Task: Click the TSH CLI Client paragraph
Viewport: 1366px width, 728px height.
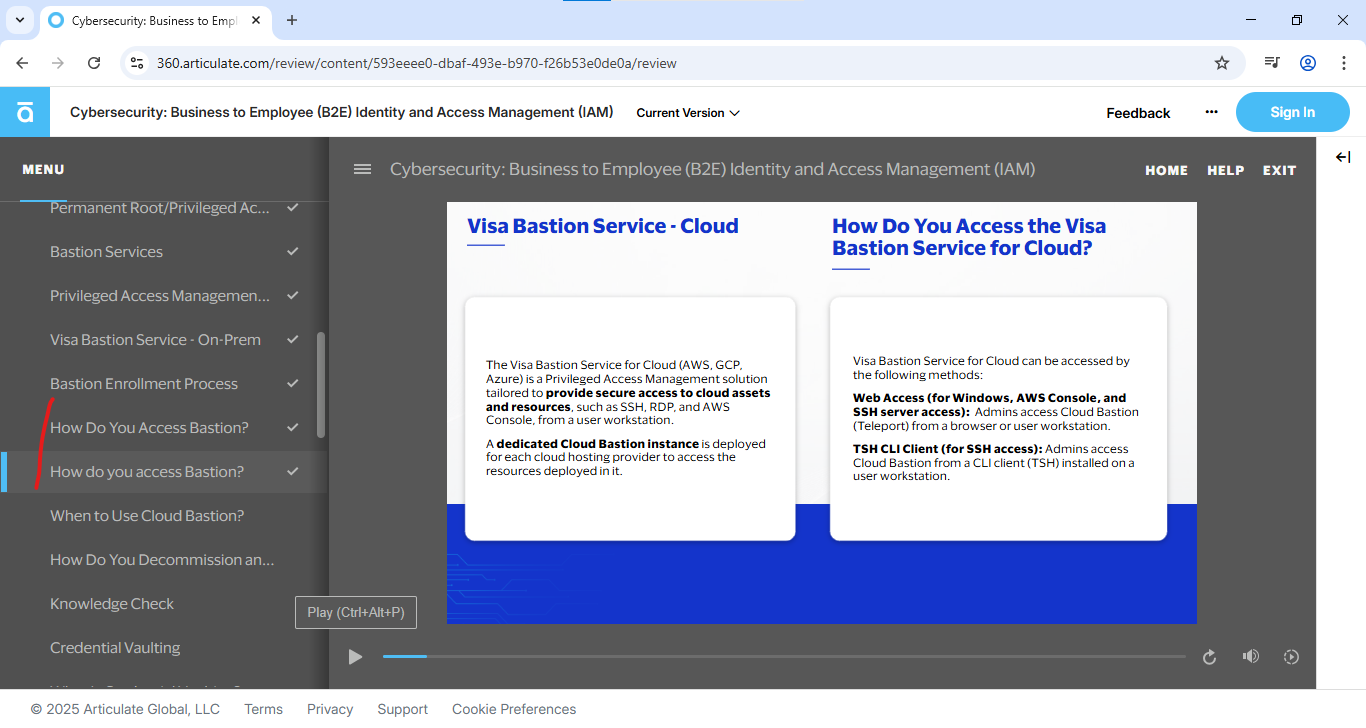Action: 994,463
